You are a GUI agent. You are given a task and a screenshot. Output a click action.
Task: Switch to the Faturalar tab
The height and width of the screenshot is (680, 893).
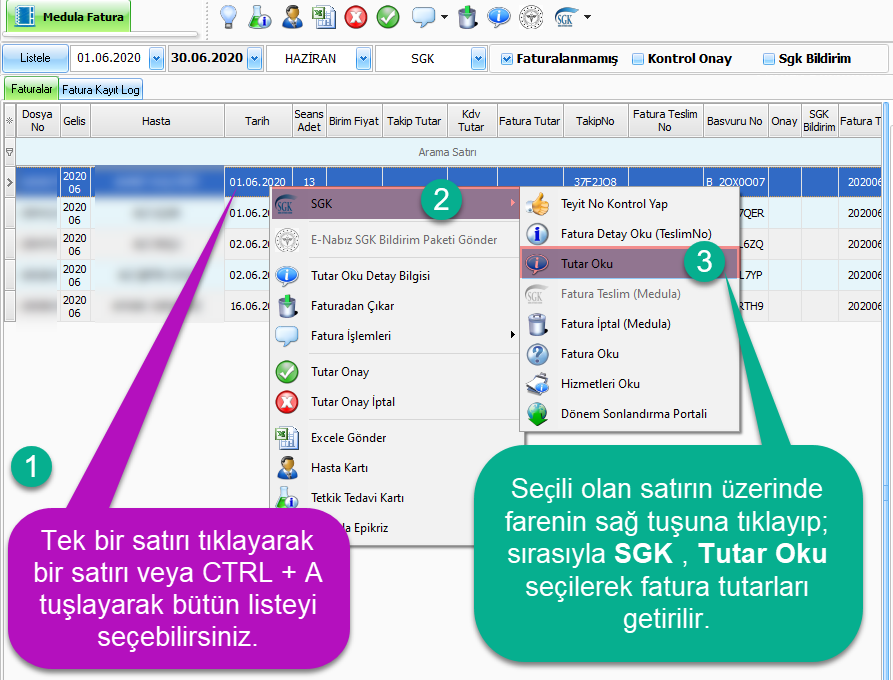(31, 89)
